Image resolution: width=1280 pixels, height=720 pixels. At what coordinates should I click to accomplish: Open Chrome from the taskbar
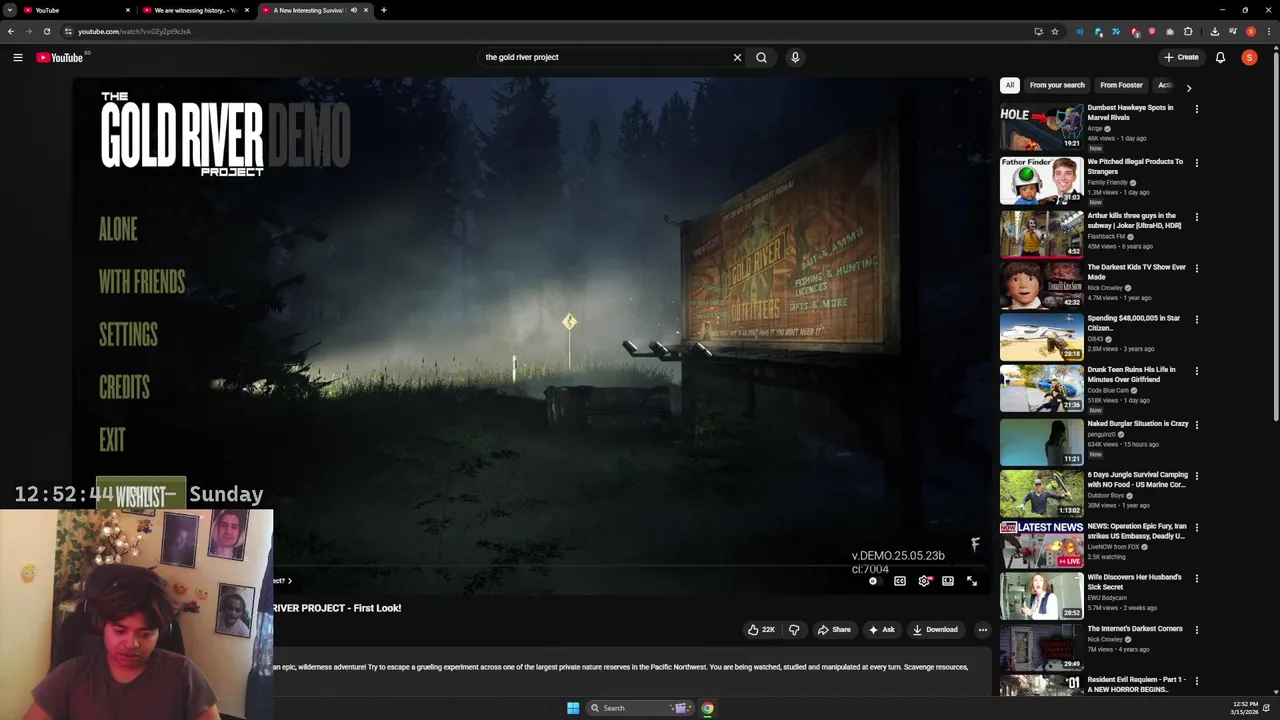[707, 708]
